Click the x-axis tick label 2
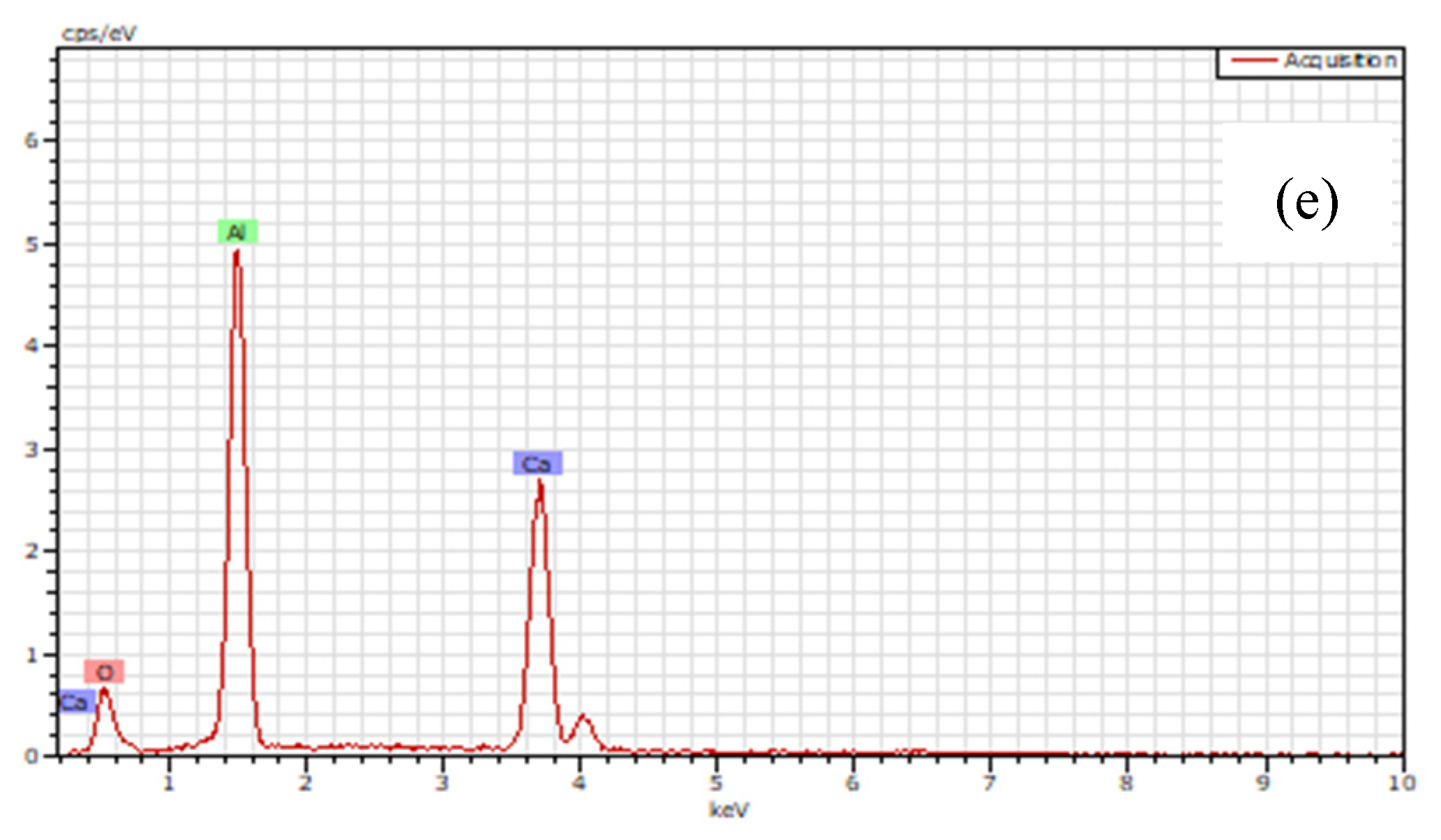Viewport: 1441px width, 840px height. click(305, 783)
